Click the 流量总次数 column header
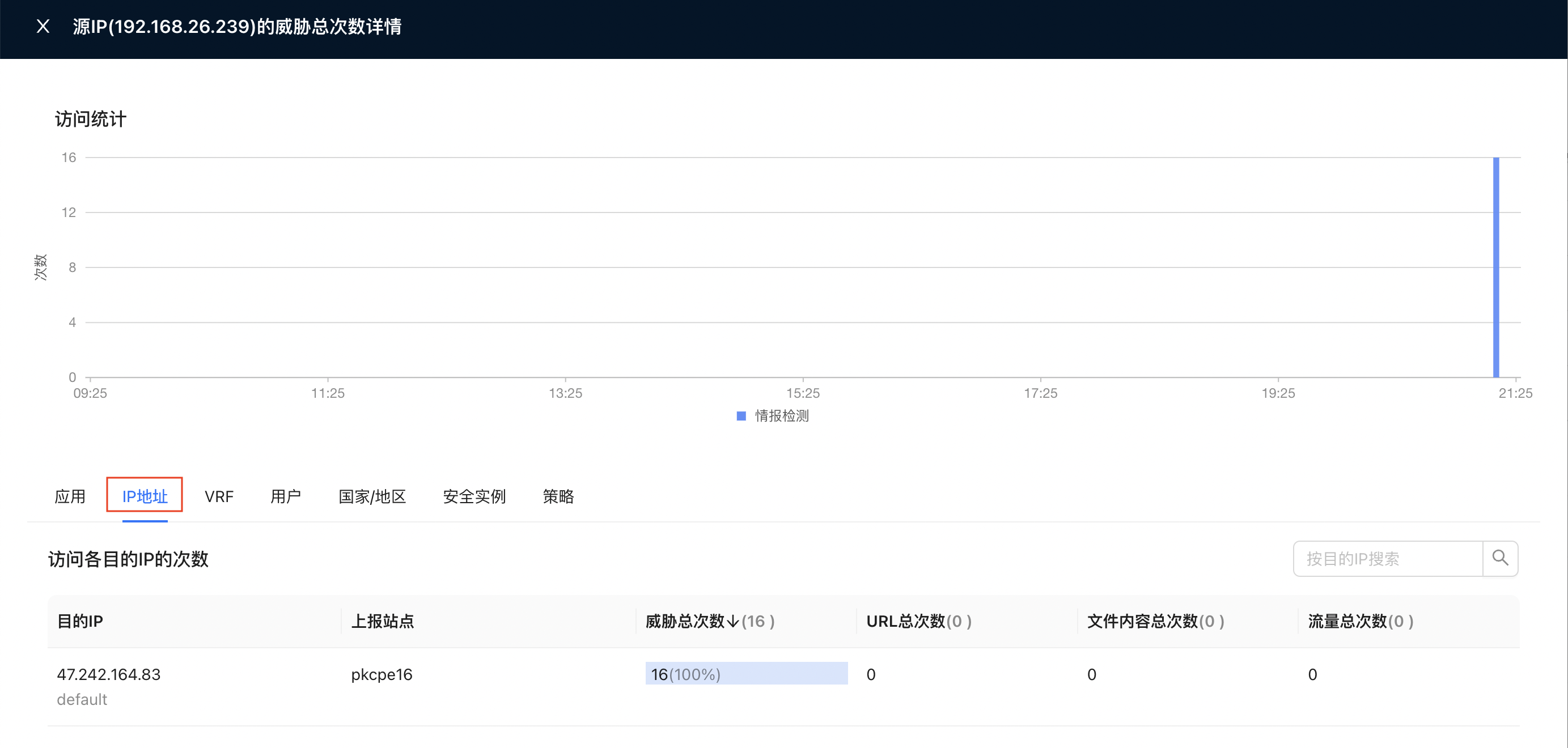Viewport: 1568px width, 748px height. [1361, 621]
